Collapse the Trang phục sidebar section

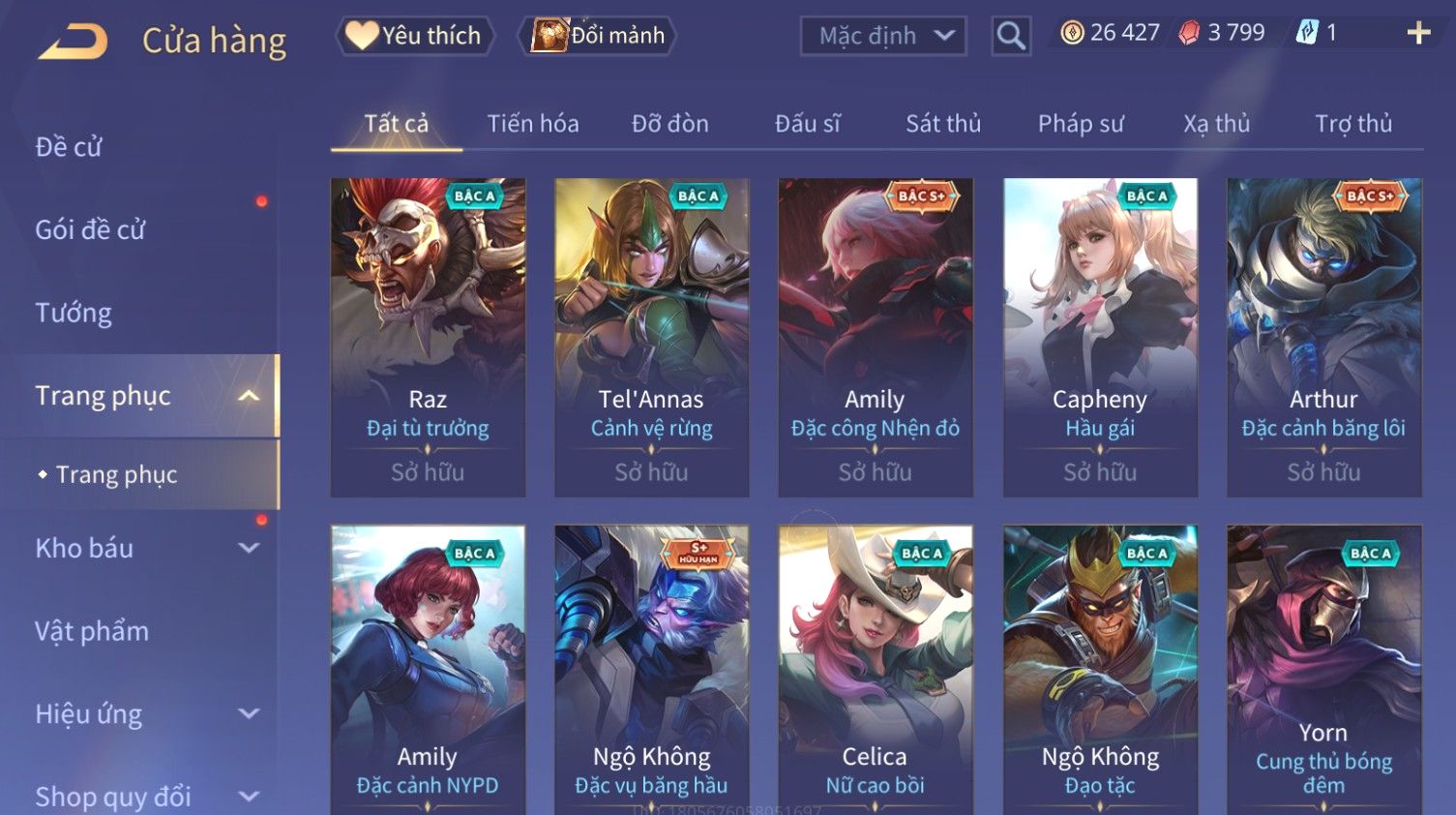tap(249, 396)
